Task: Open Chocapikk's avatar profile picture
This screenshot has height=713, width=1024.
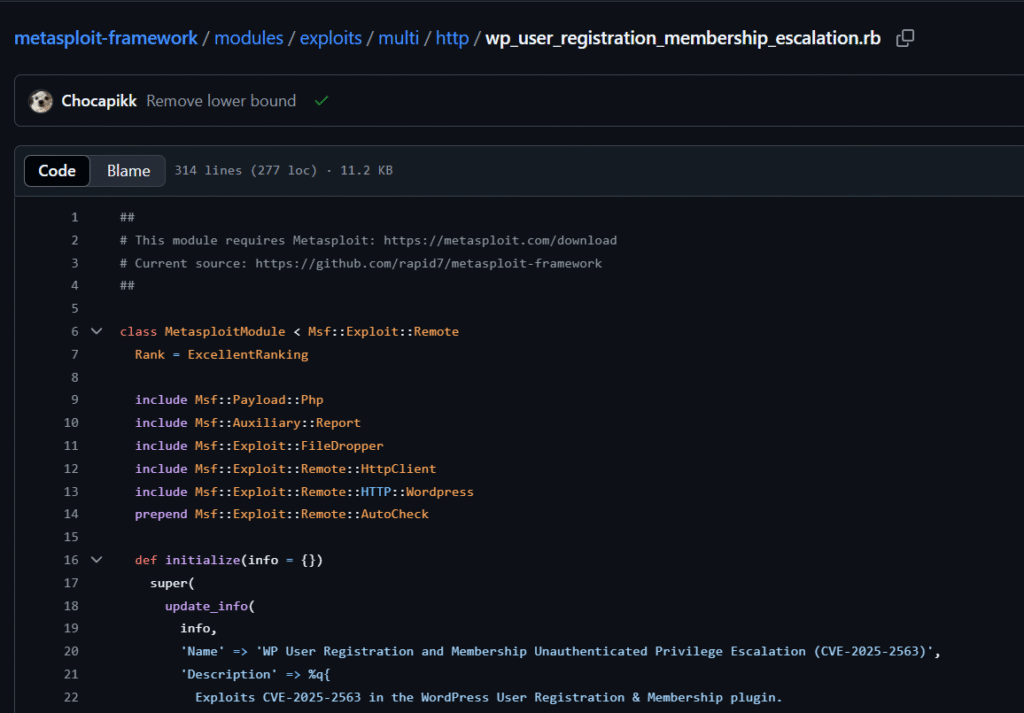Action: pos(40,101)
